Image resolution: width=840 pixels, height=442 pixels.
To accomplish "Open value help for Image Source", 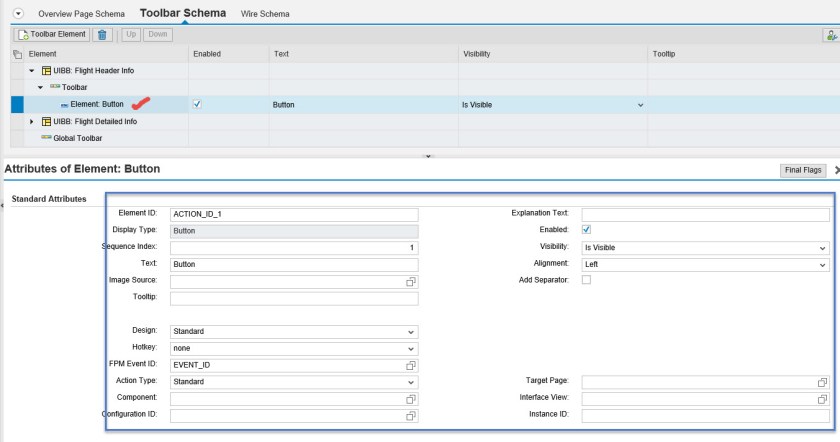I will click(x=410, y=282).
